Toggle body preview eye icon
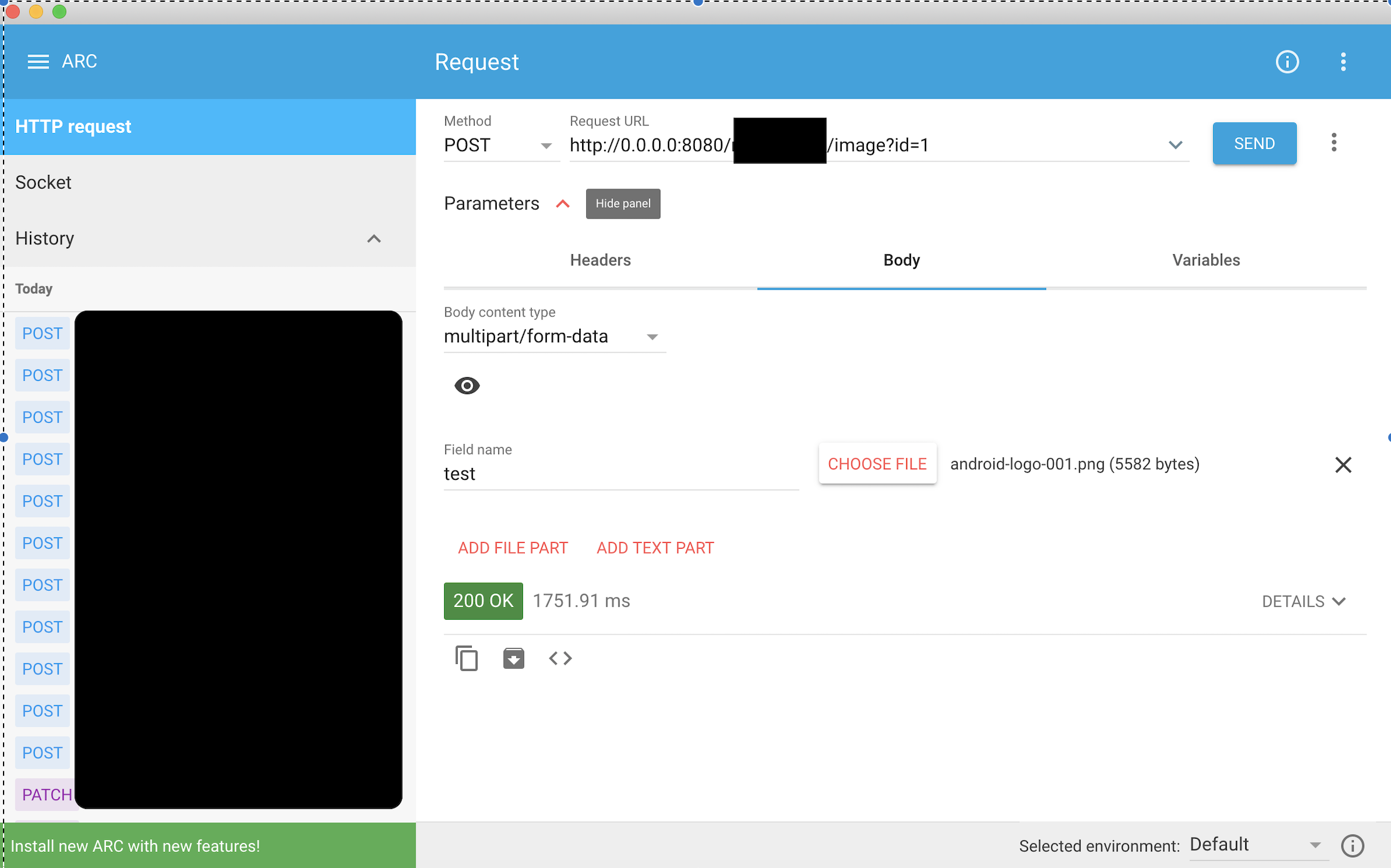The height and width of the screenshot is (868, 1391). [467, 386]
